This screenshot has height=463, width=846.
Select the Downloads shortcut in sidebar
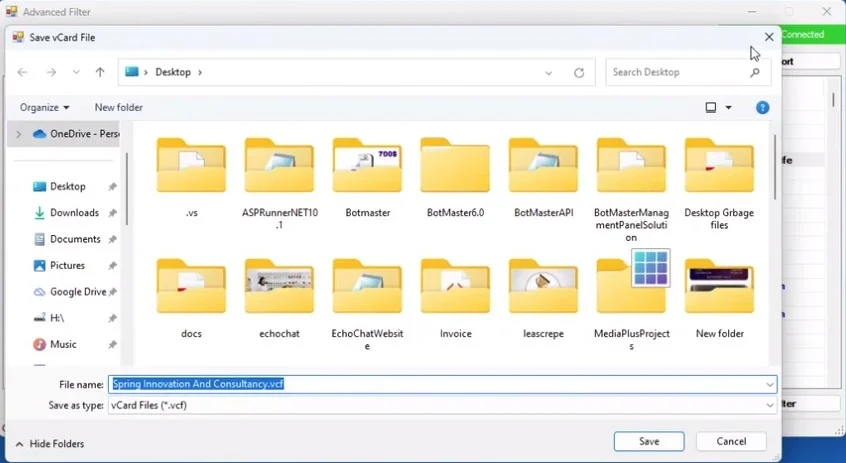(74, 213)
